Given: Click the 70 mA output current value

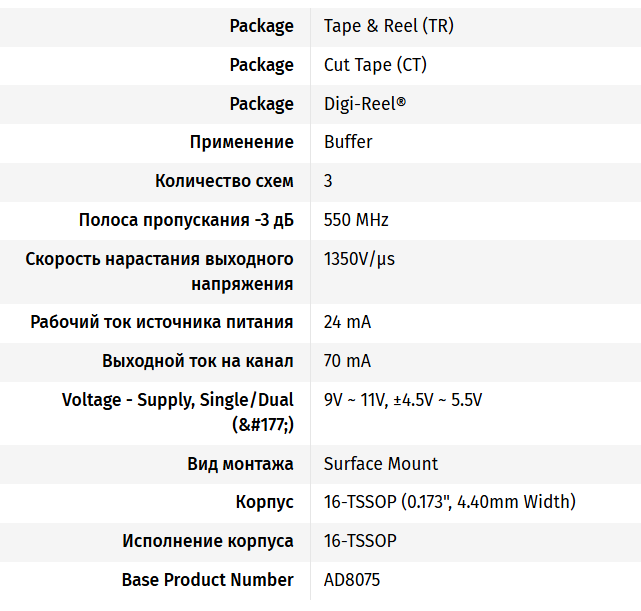Looking at the screenshot, I should 347,361.
